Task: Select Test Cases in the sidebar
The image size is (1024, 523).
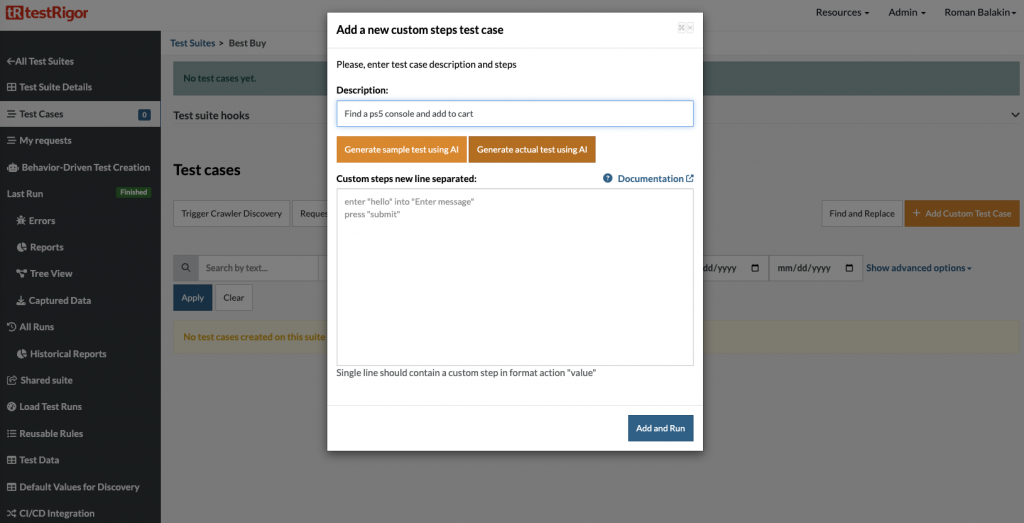Action: click(x=41, y=114)
